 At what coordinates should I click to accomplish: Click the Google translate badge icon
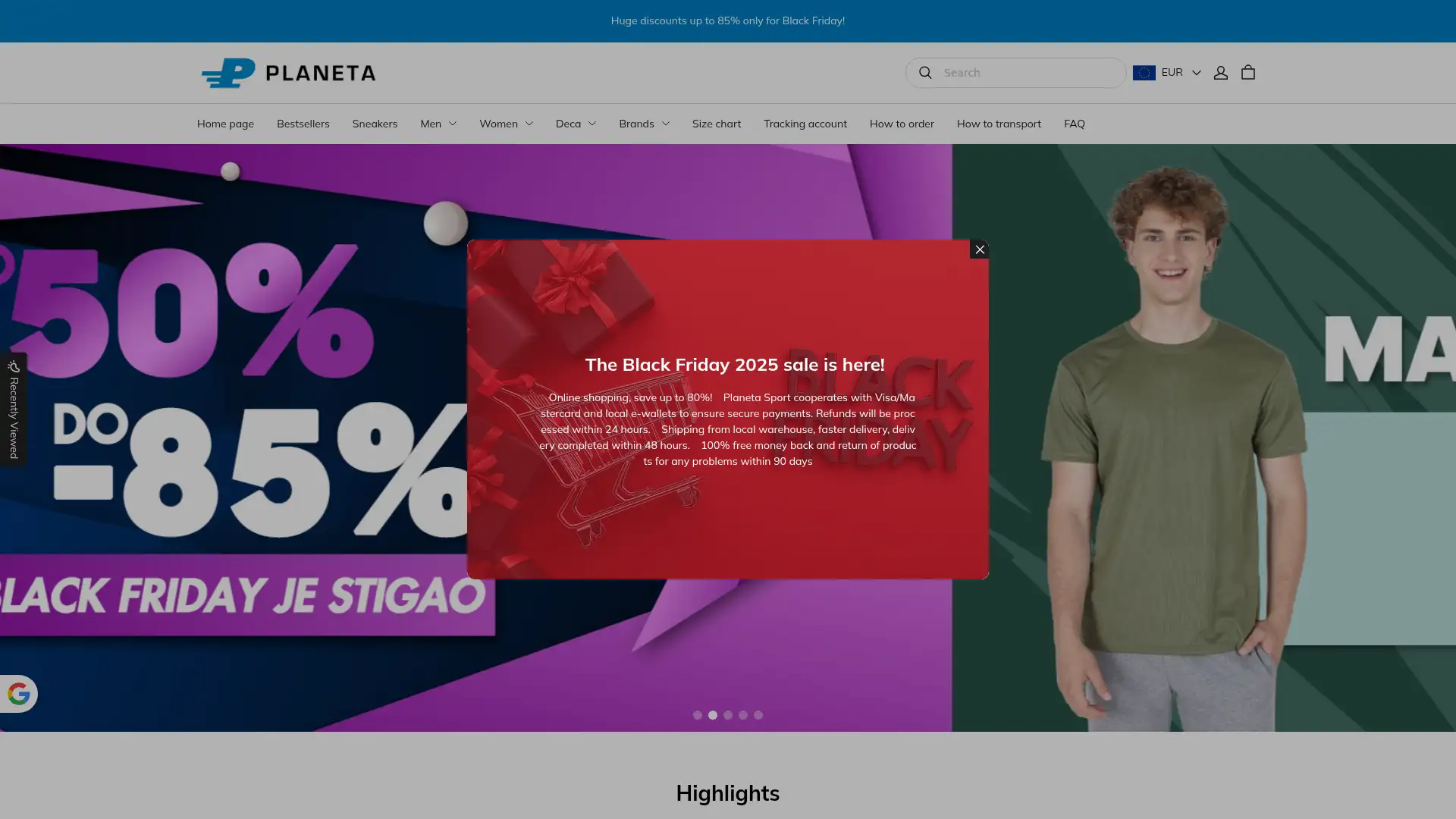[18, 694]
